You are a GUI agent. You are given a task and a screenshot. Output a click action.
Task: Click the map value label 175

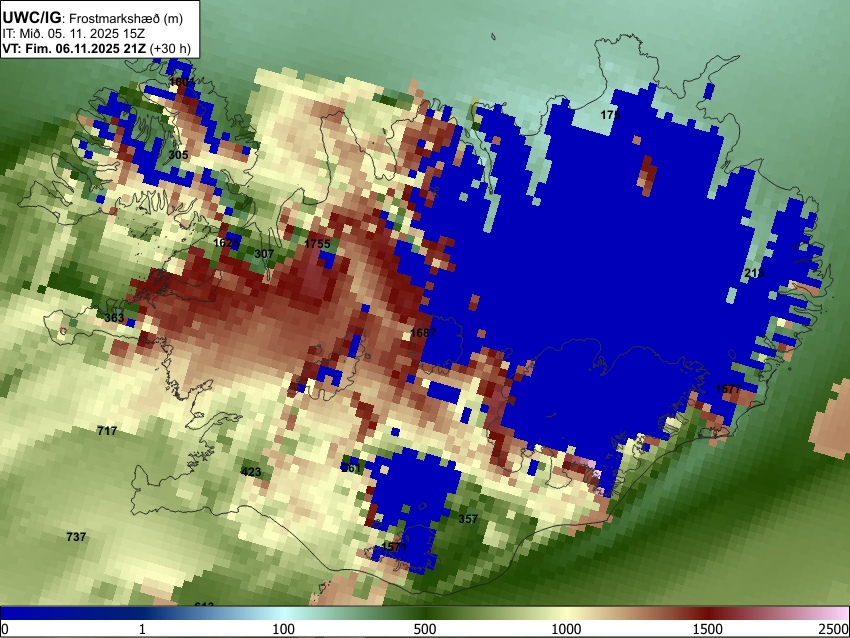[x=610, y=115]
